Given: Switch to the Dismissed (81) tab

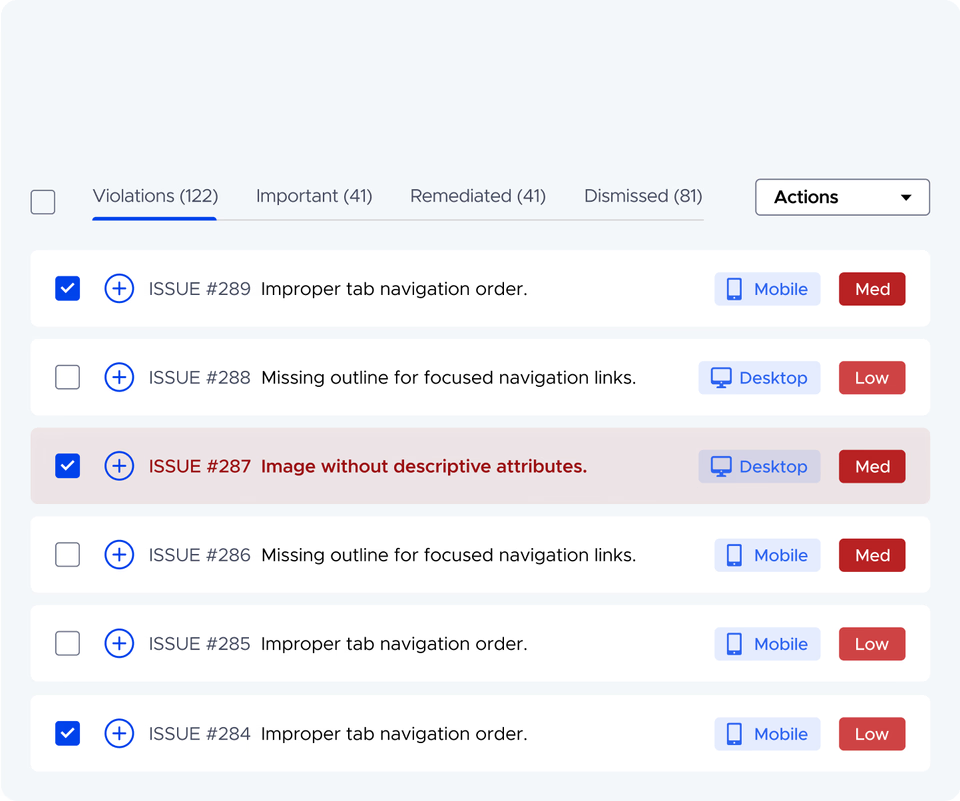Looking at the screenshot, I should (x=643, y=196).
